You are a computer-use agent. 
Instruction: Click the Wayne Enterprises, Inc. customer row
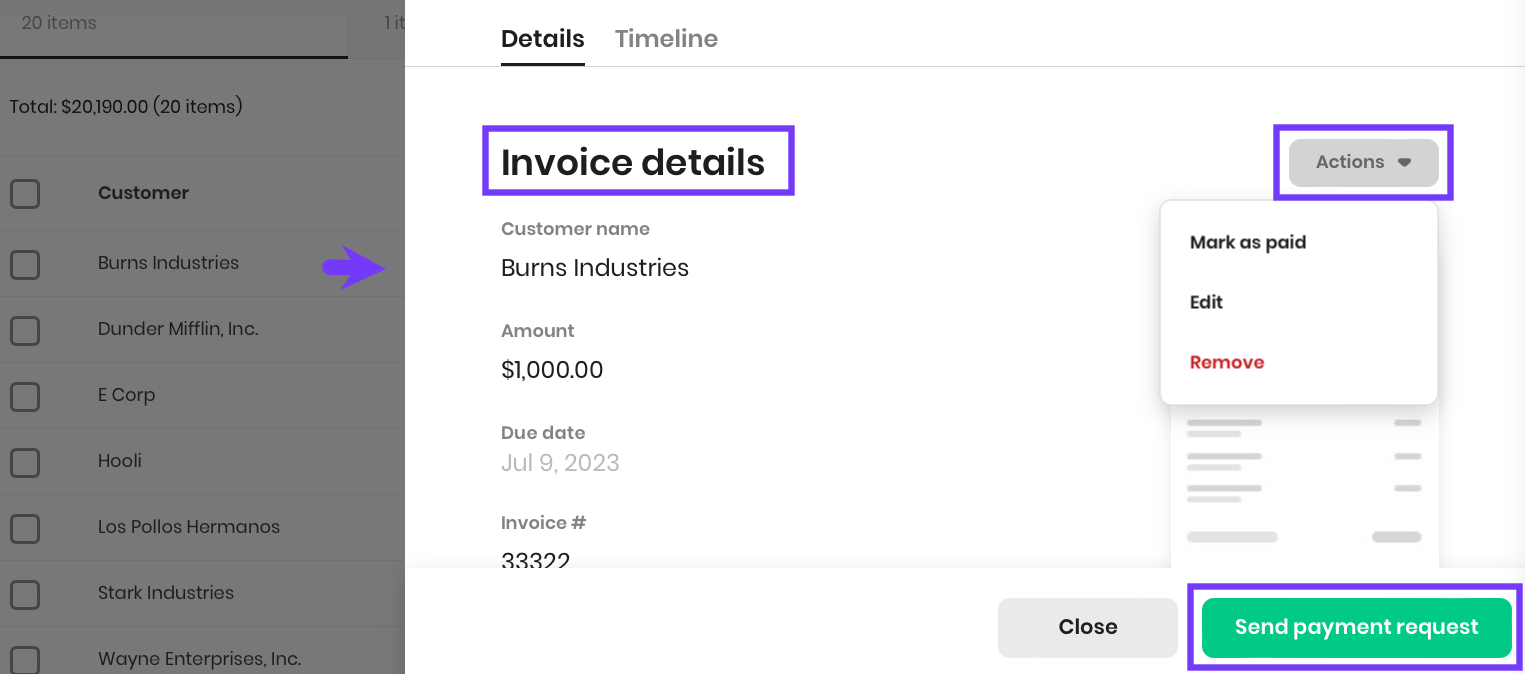point(199,659)
